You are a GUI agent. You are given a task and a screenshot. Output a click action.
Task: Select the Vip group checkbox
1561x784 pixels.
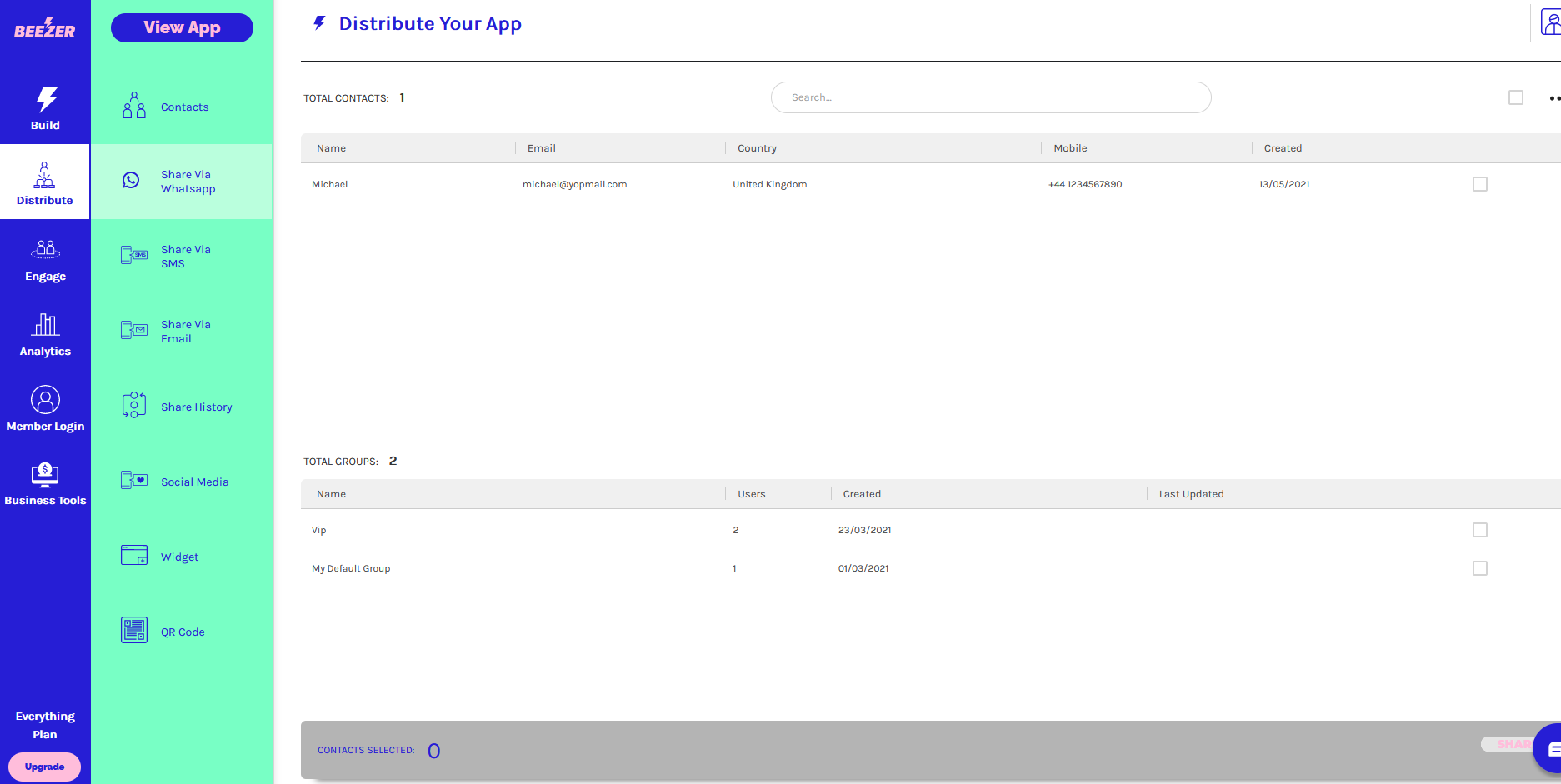click(x=1480, y=530)
